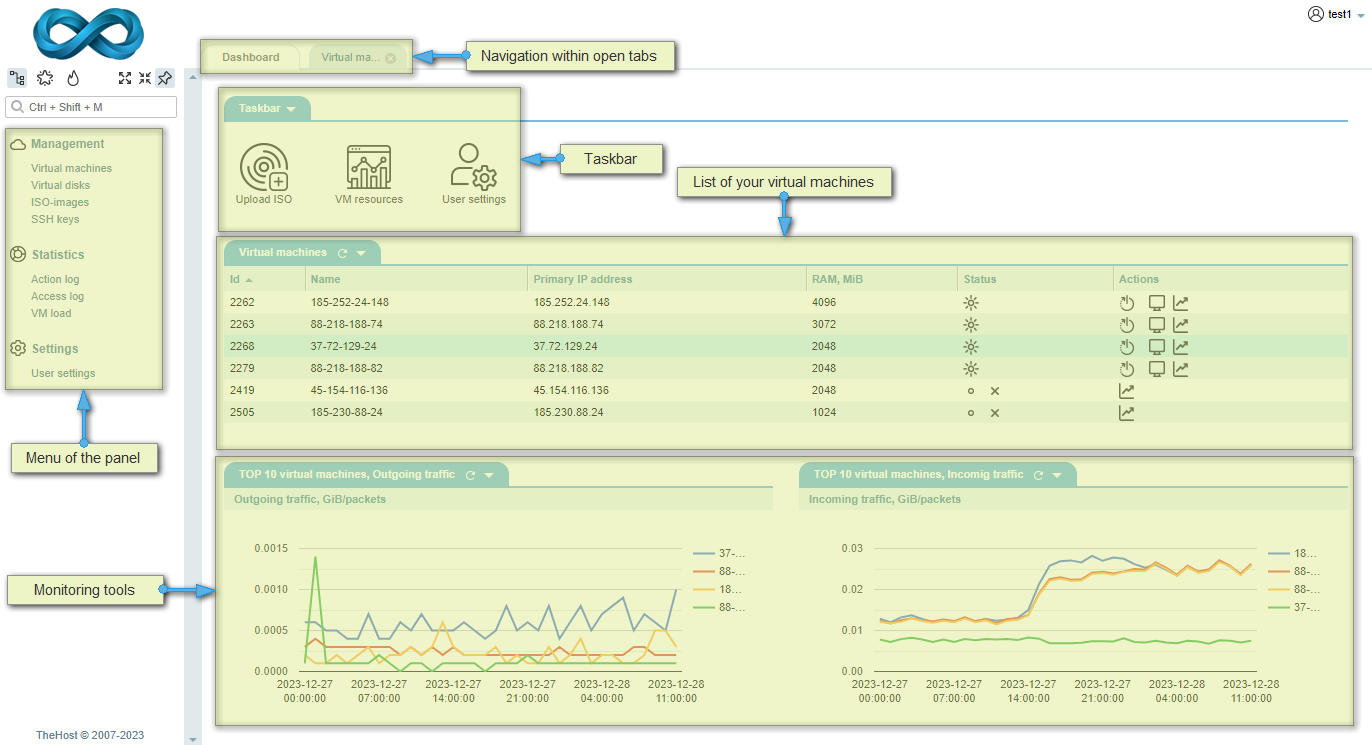This screenshot has width=1372, height=745.
Task: Sort by Primary IP address column header
Action: click(x=583, y=279)
